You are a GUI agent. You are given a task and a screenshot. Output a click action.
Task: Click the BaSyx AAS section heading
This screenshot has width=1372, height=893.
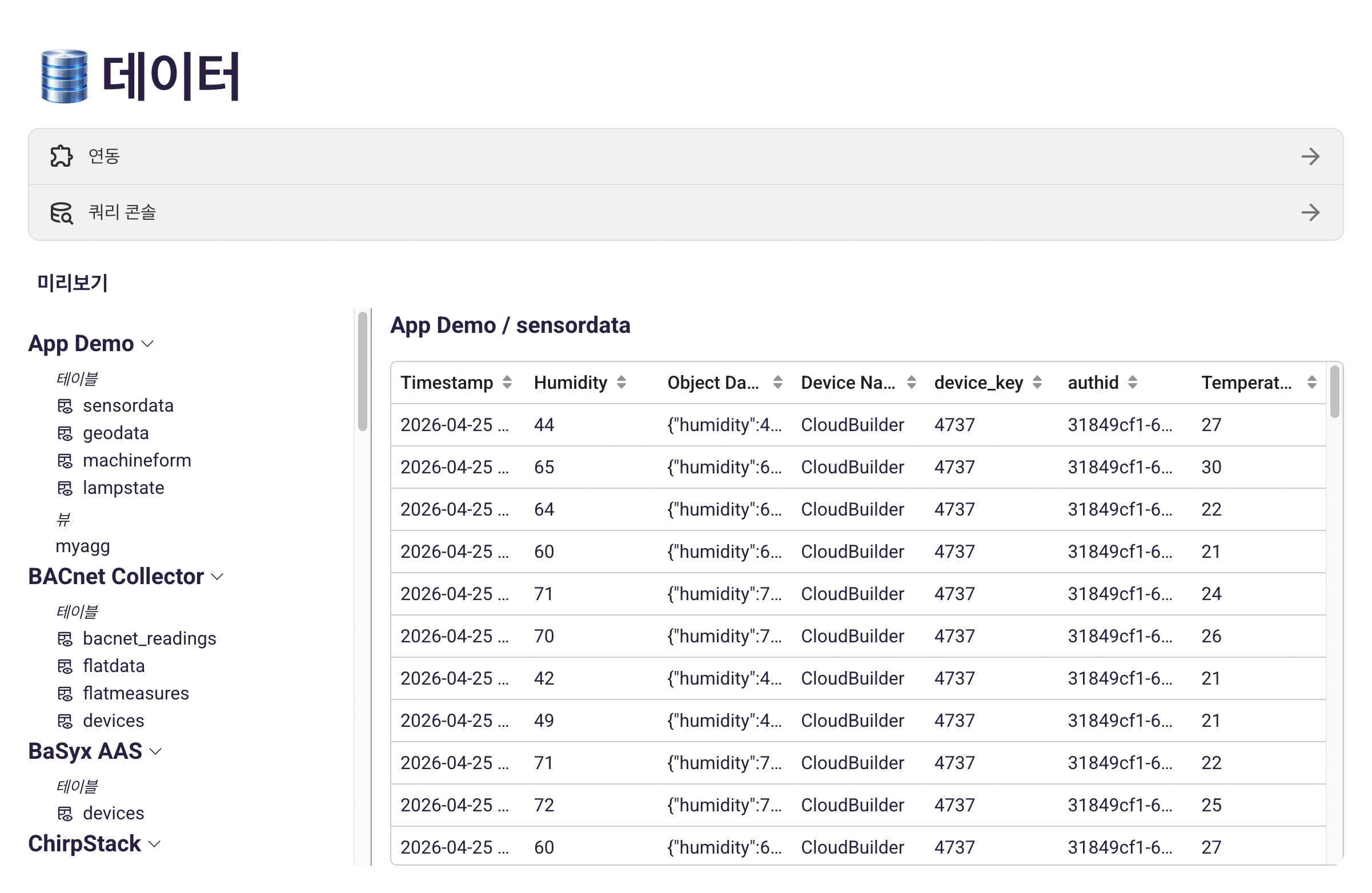pos(85,752)
